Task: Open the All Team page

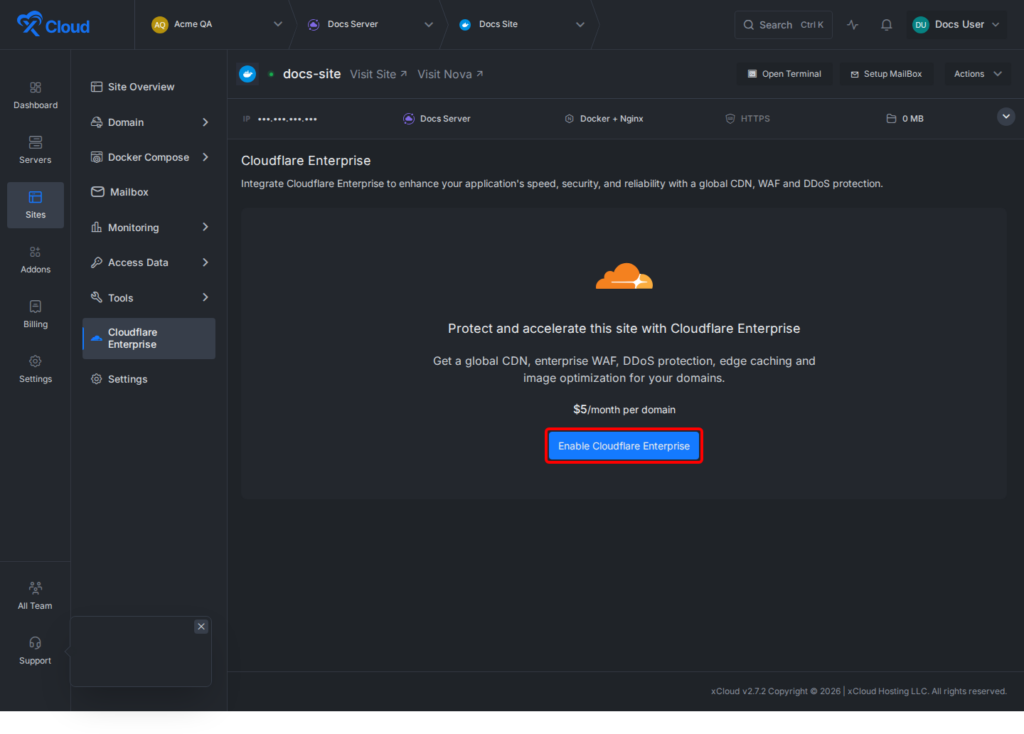Action: pyautogui.click(x=35, y=596)
